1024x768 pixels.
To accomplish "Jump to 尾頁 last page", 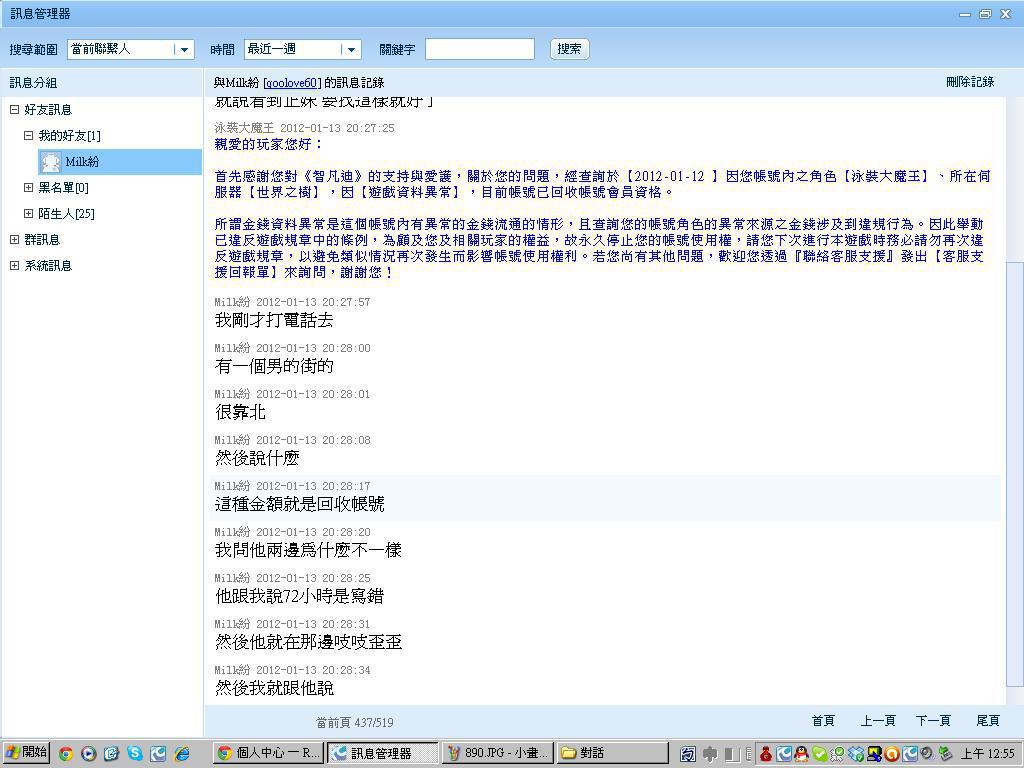I will click(987, 720).
